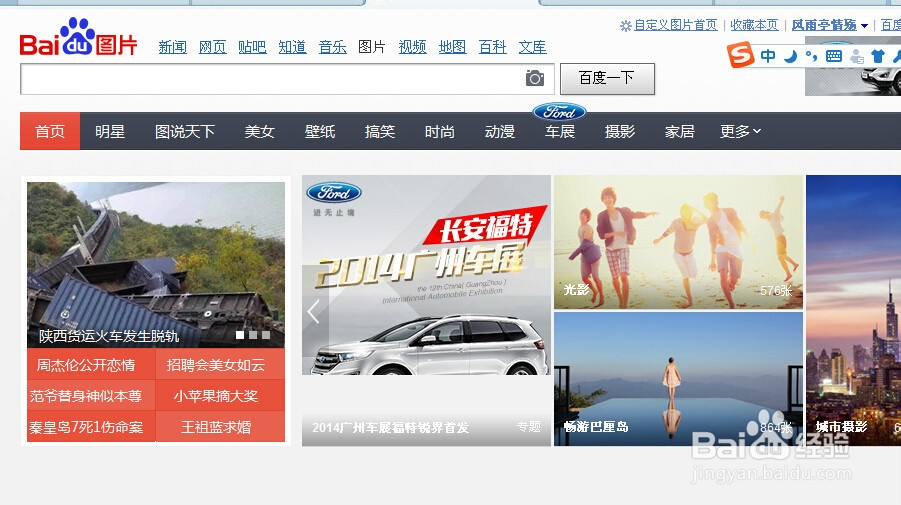This screenshot has height=505, width=901.
Task: Open the 百科 link
Action: tap(492, 47)
